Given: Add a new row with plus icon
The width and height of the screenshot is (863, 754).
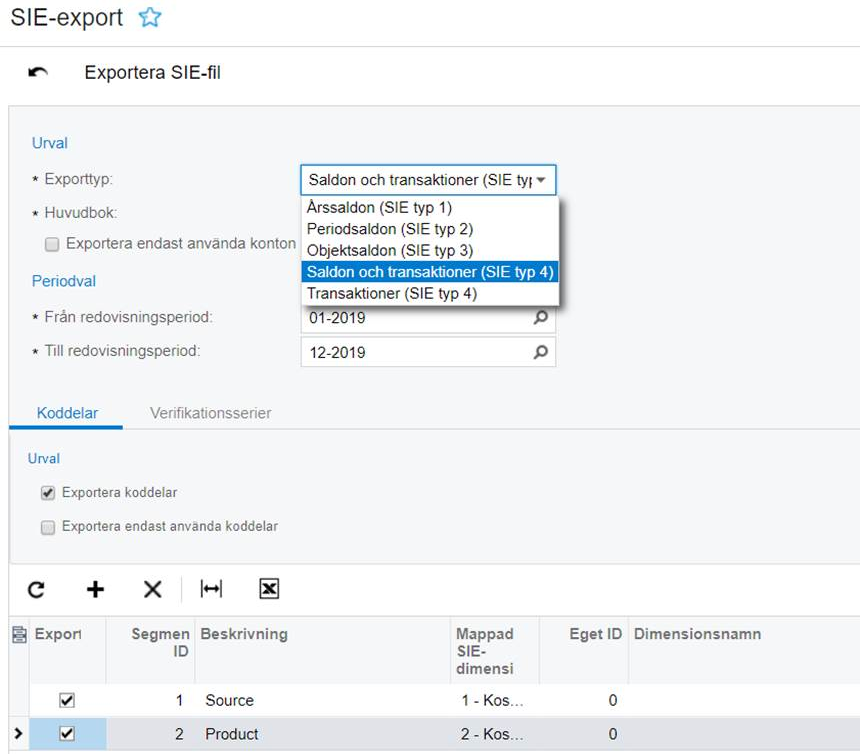Looking at the screenshot, I should pos(95,590).
